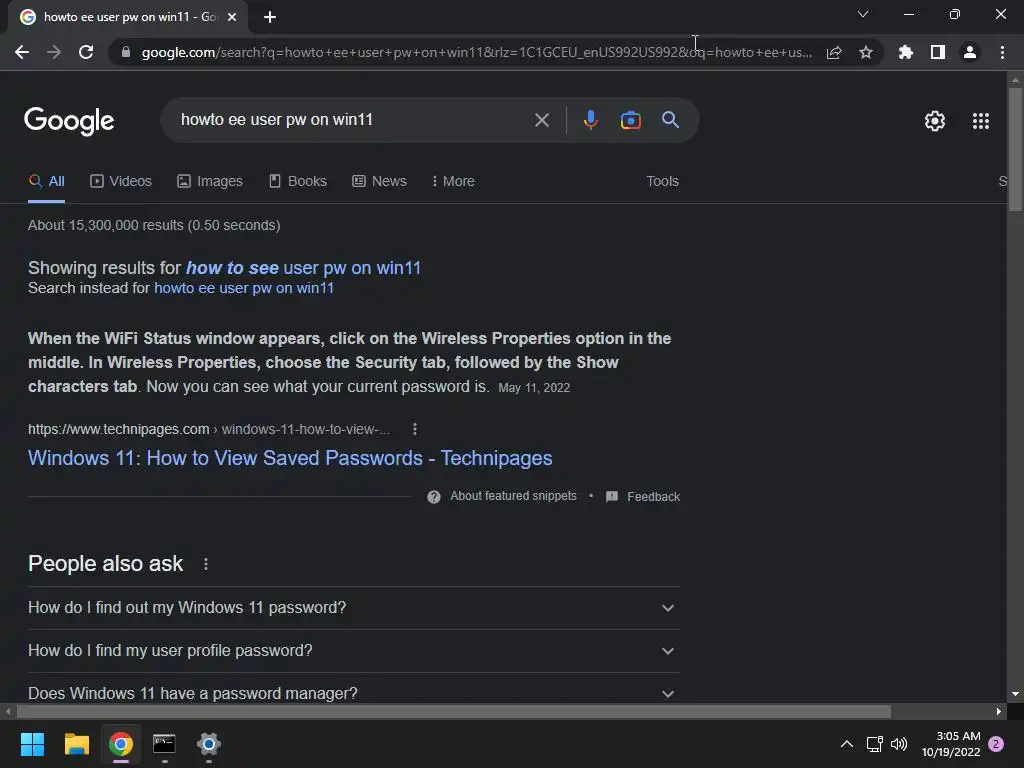Open the clock showing 3:05 AM
The width and height of the screenshot is (1024, 768).
pos(951,744)
